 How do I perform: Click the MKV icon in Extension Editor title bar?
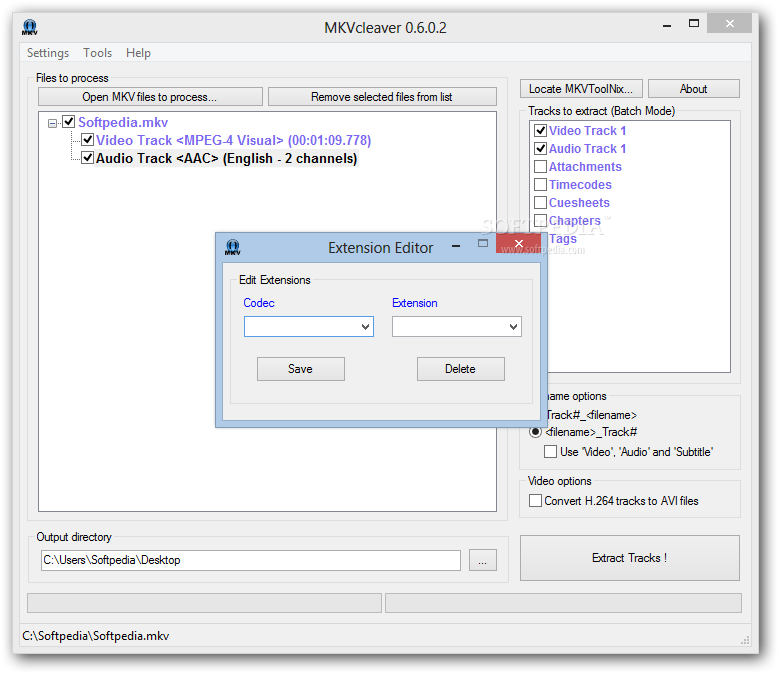point(233,247)
